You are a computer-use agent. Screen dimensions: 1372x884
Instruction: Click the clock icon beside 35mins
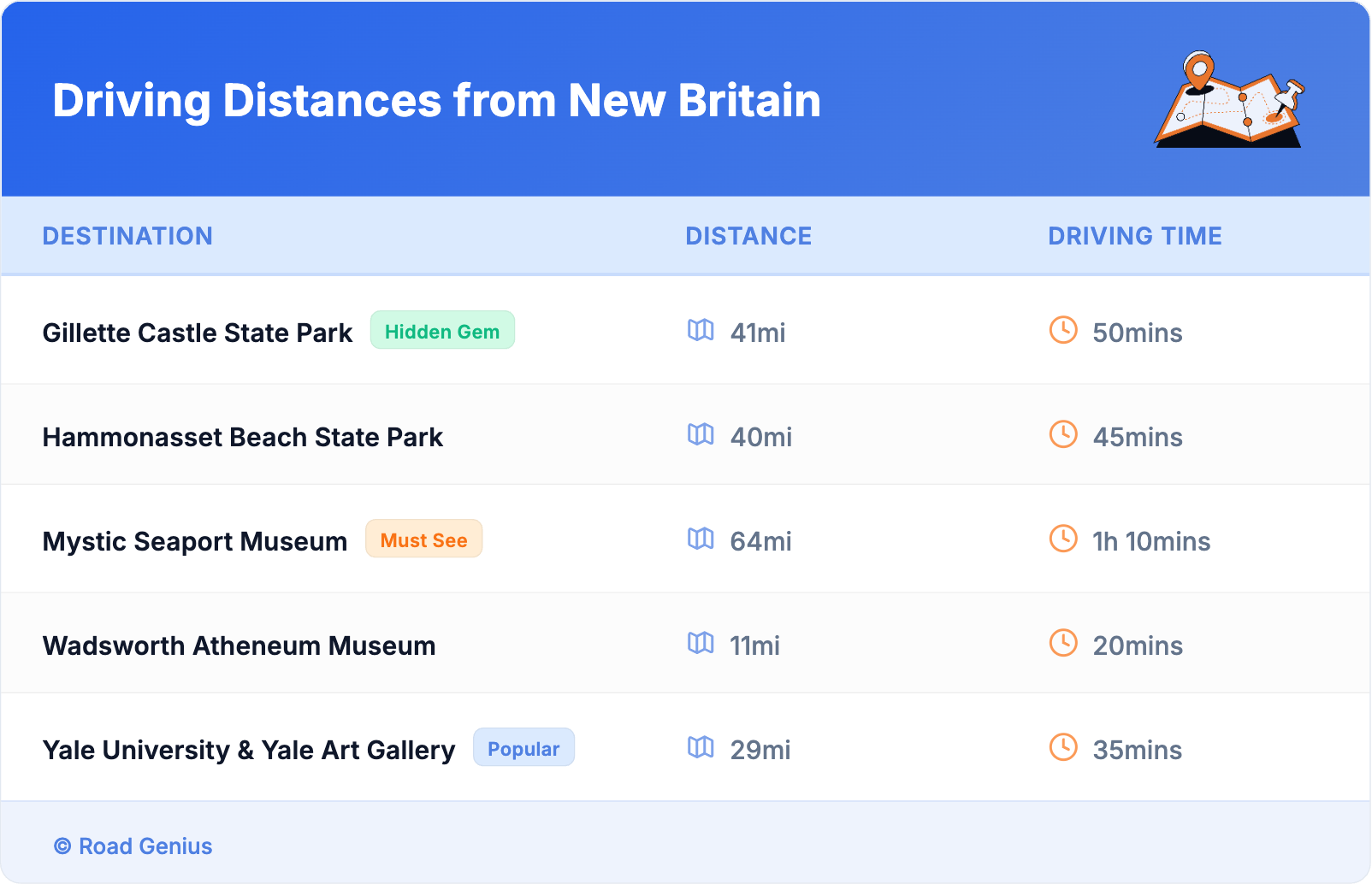pyautogui.click(x=1063, y=747)
